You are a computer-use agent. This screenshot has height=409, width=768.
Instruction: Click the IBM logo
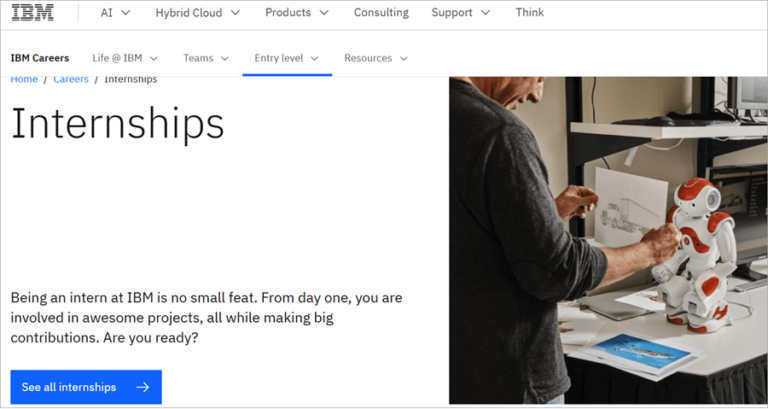[x=32, y=12]
